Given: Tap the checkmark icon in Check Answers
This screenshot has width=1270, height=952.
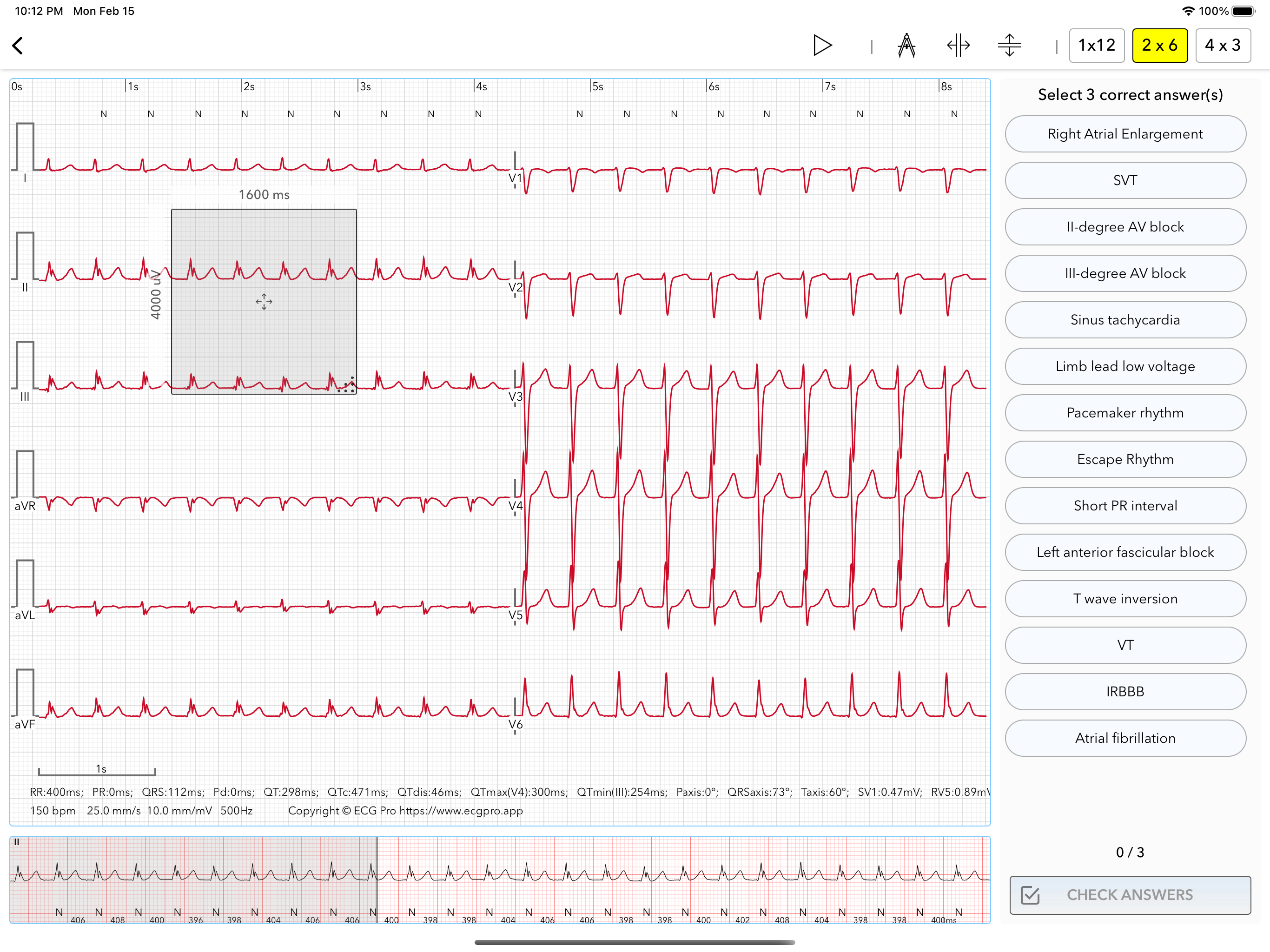Looking at the screenshot, I should tap(1030, 894).
